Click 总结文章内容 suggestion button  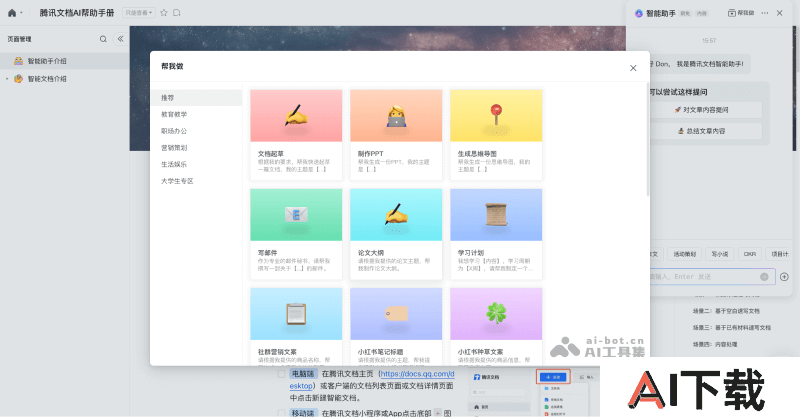pos(705,131)
